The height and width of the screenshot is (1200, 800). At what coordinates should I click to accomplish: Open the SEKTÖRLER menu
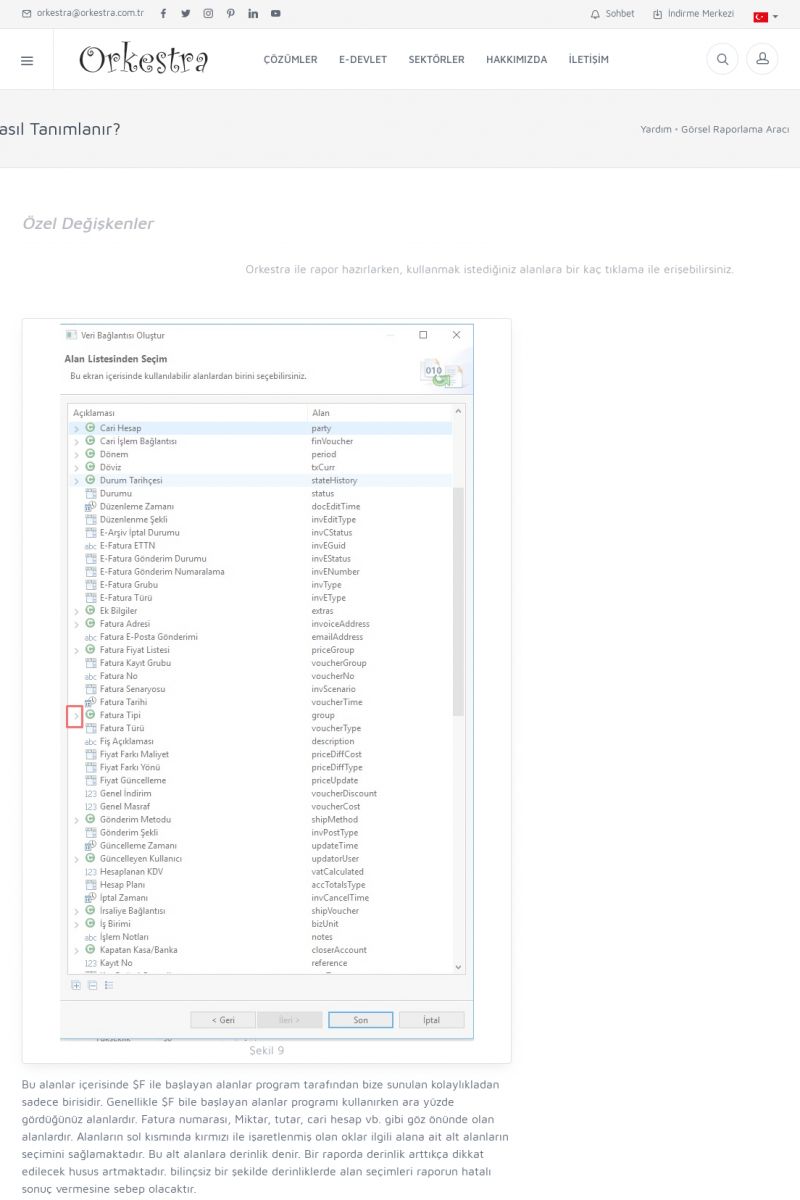[x=436, y=60]
